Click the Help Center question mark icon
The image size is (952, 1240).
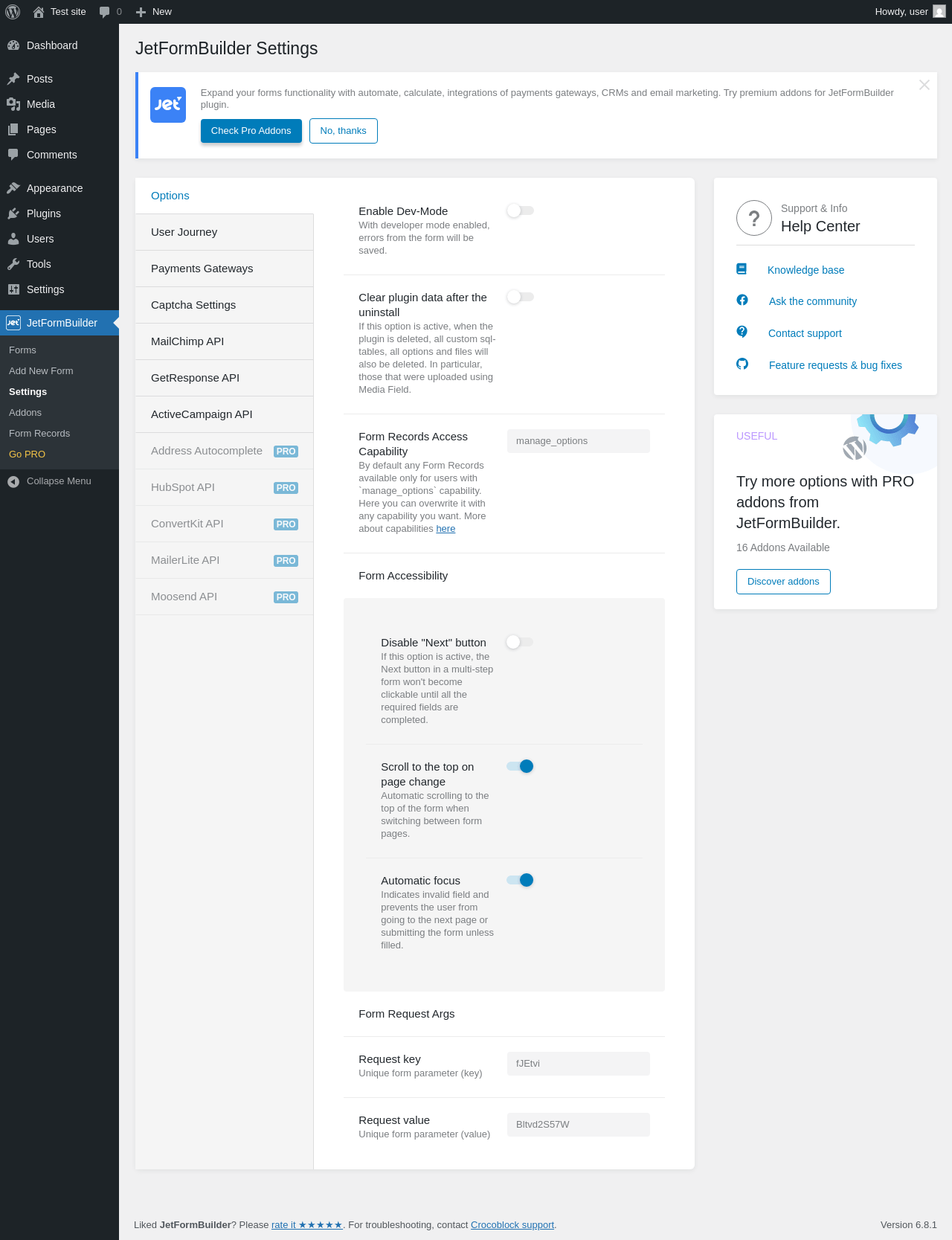754,218
